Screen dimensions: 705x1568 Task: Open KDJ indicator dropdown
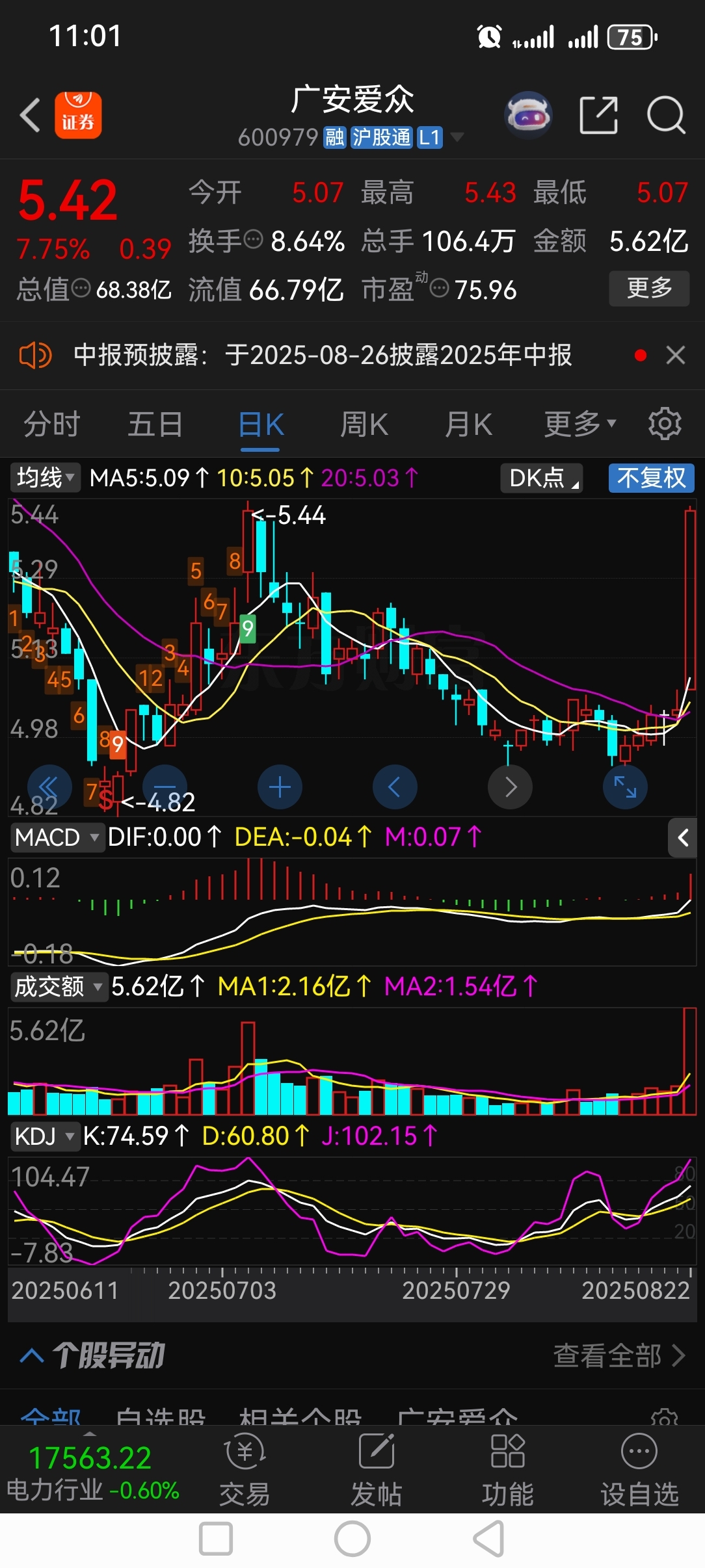click(44, 1136)
